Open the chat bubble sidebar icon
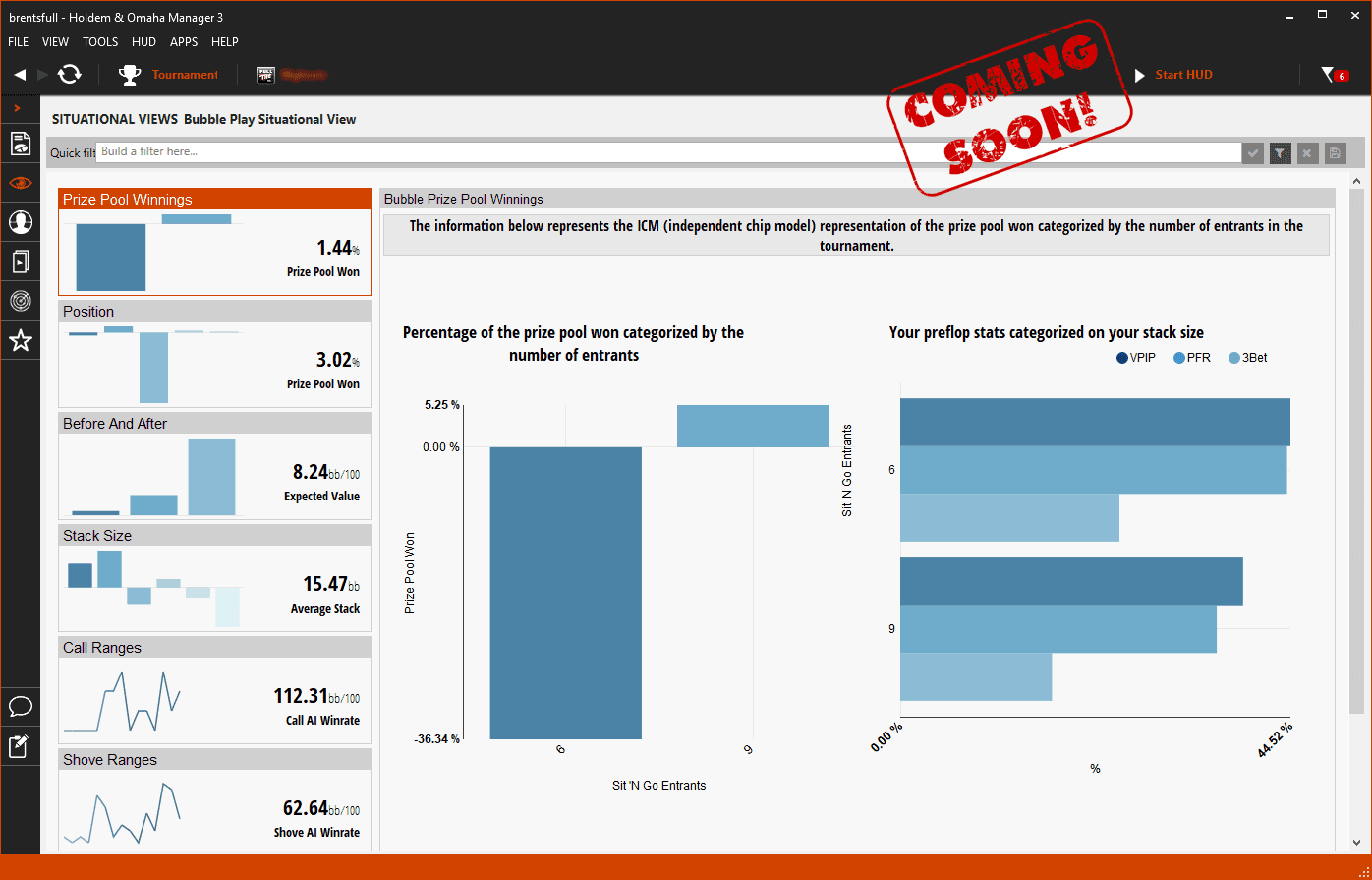1372x880 pixels. [x=20, y=707]
